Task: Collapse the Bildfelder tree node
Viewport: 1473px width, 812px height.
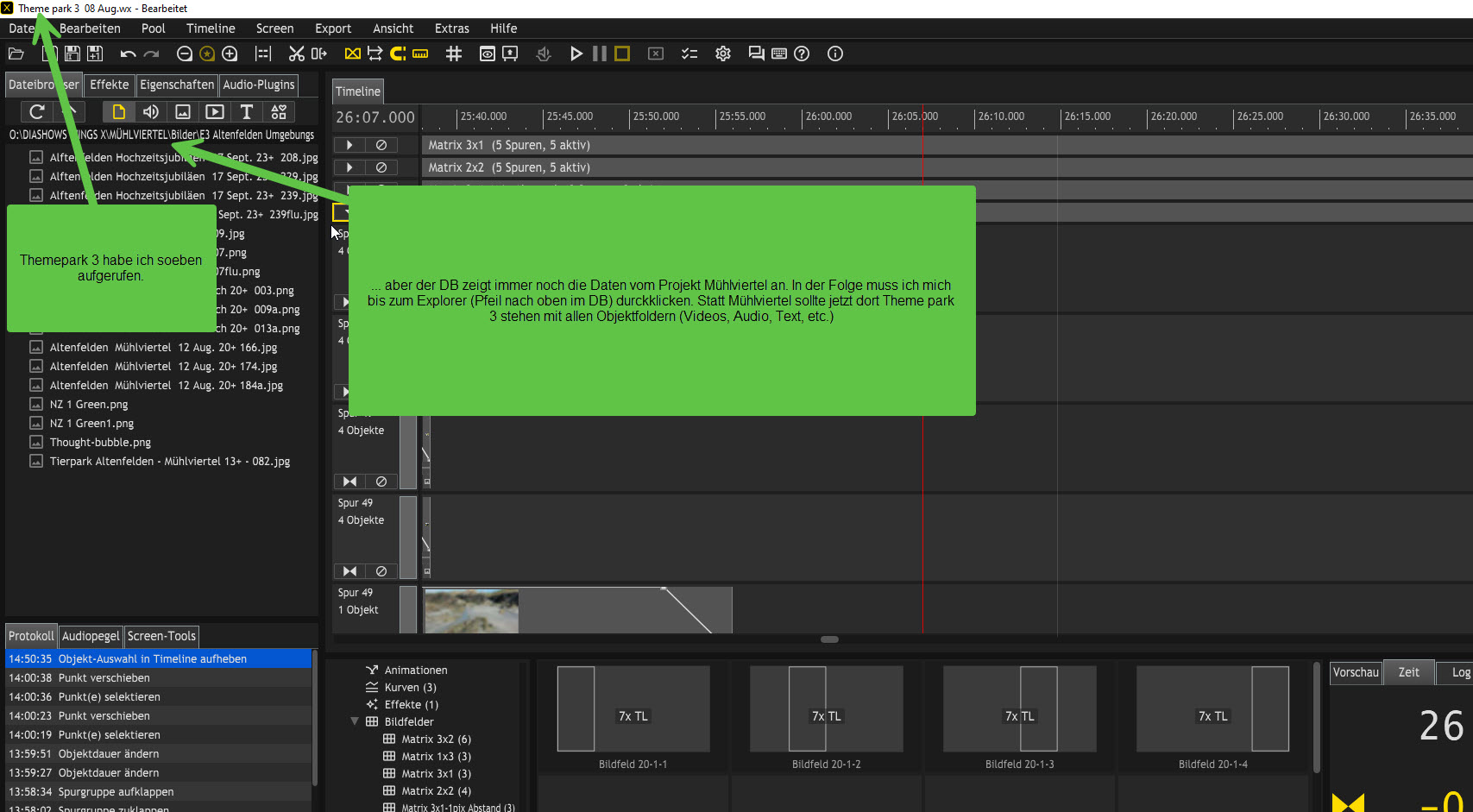Action: (355, 721)
